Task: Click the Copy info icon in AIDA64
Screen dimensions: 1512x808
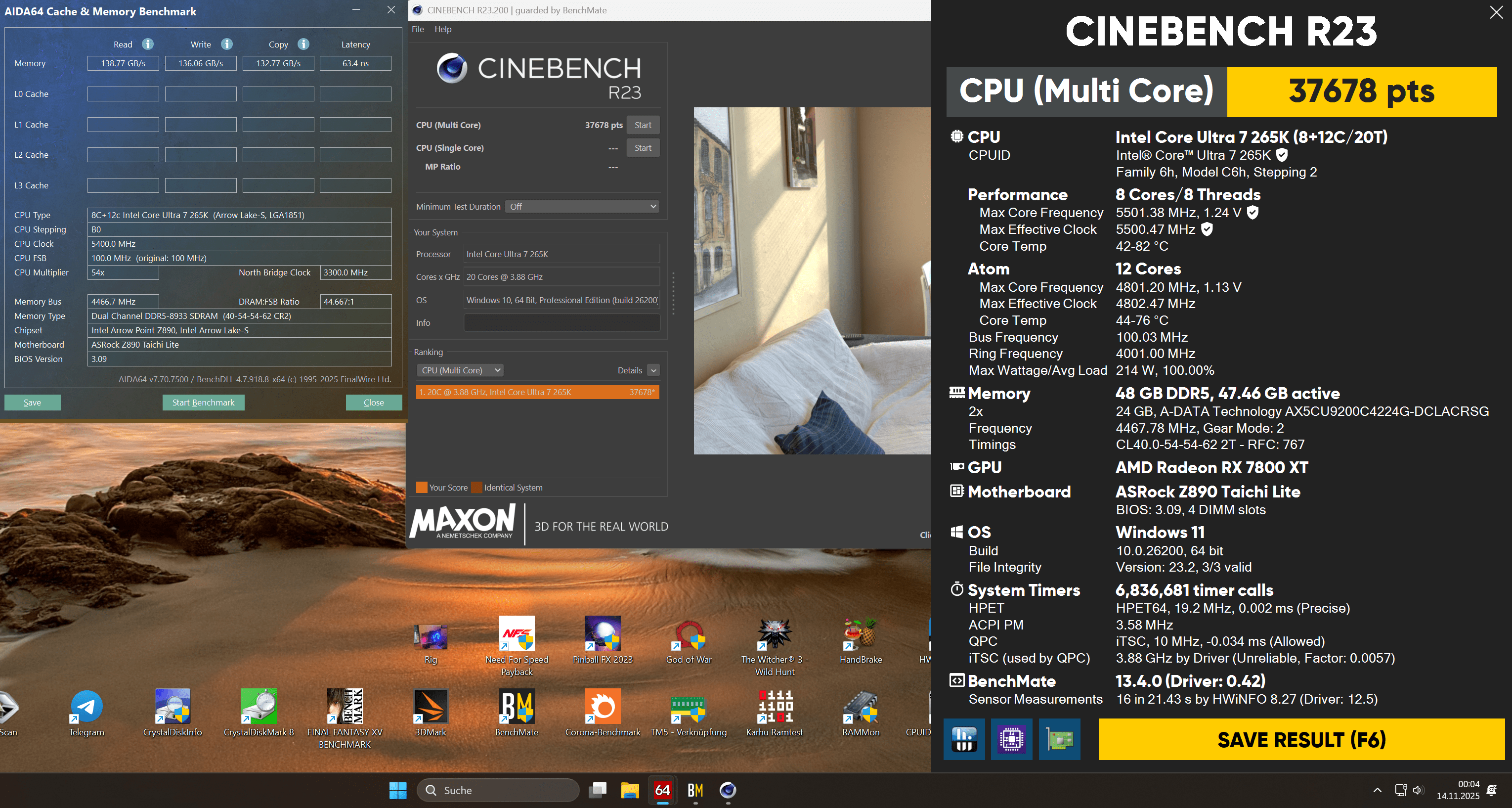Action: pyautogui.click(x=303, y=44)
